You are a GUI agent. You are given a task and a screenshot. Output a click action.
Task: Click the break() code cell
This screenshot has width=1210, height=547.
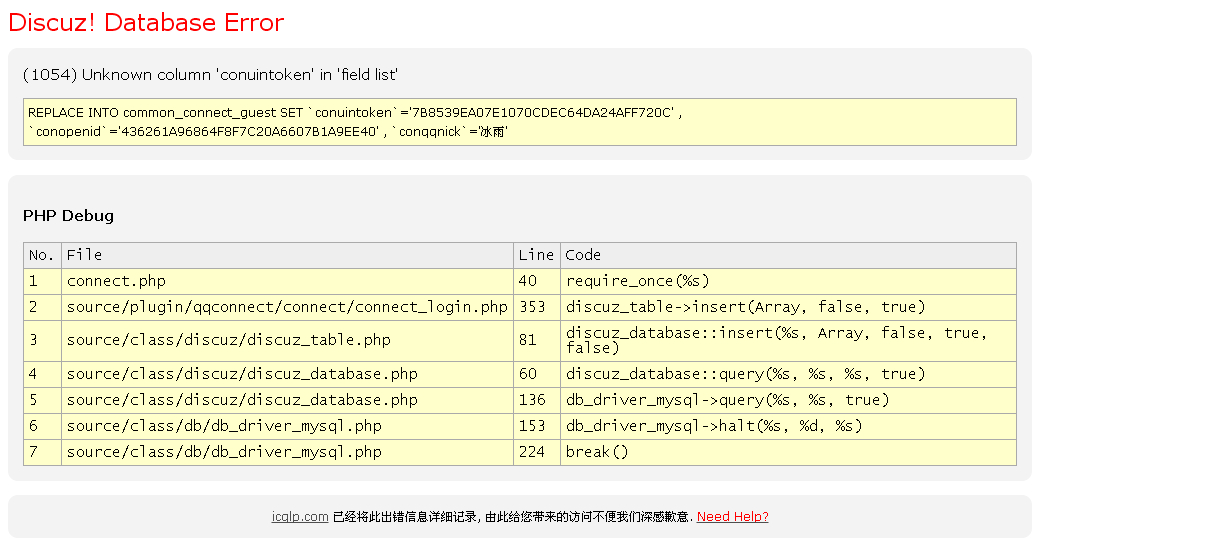pos(597,452)
